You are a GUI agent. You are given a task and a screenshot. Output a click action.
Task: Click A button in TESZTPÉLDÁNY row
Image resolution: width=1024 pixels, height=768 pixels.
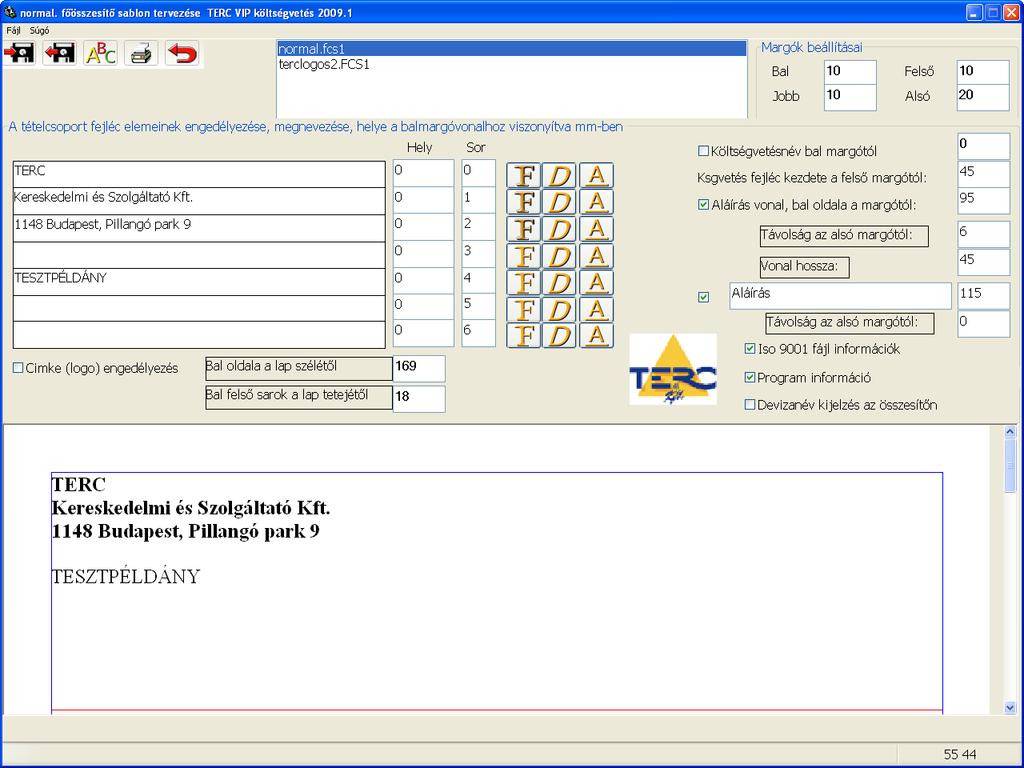coord(596,282)
